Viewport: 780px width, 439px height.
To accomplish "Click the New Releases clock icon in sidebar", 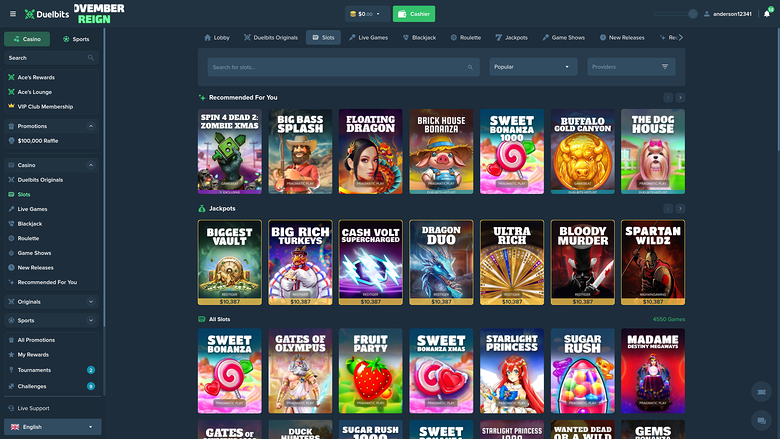I will [x=11, y=267].
